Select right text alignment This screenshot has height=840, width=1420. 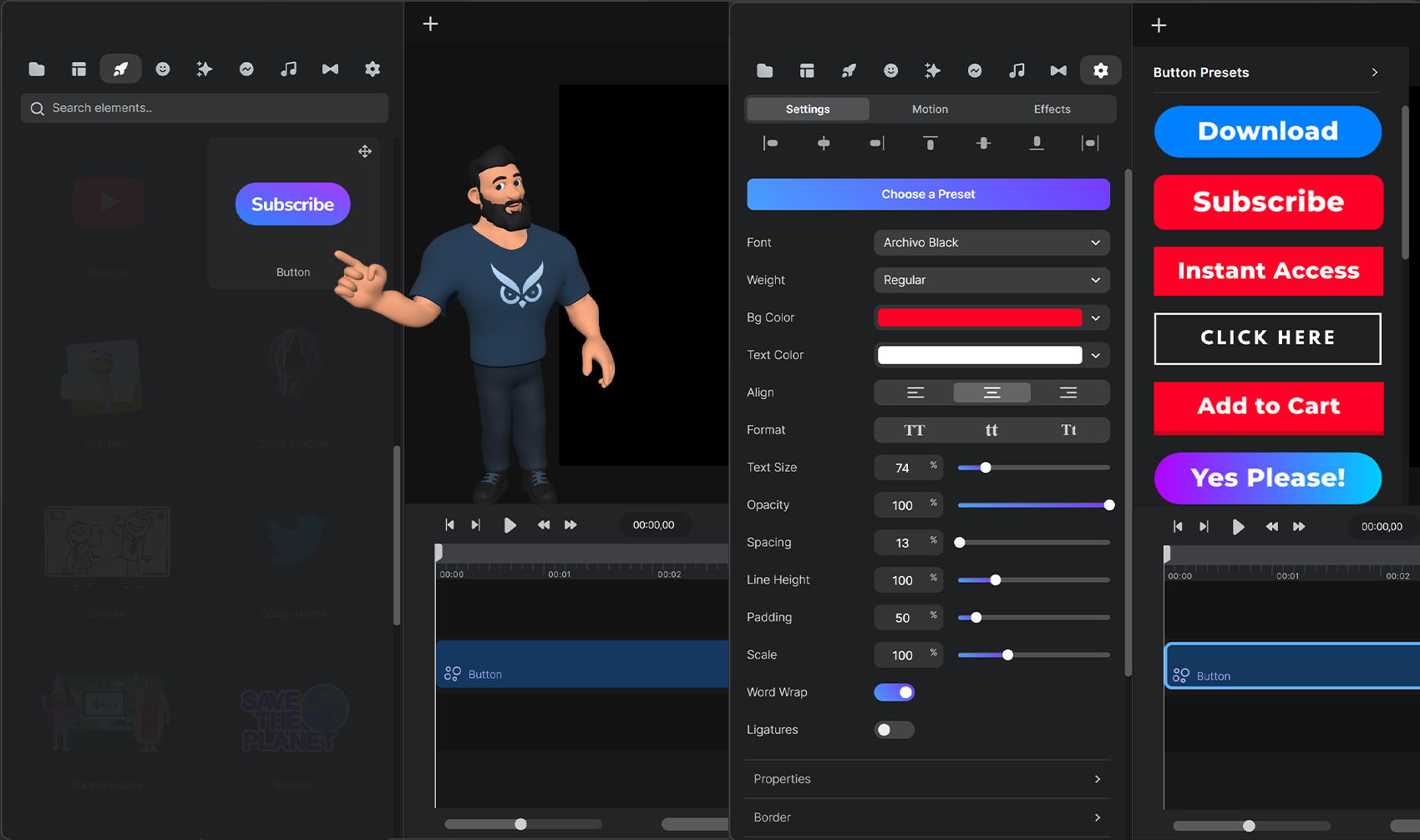pyautogui.click(x=1068, y=392)
